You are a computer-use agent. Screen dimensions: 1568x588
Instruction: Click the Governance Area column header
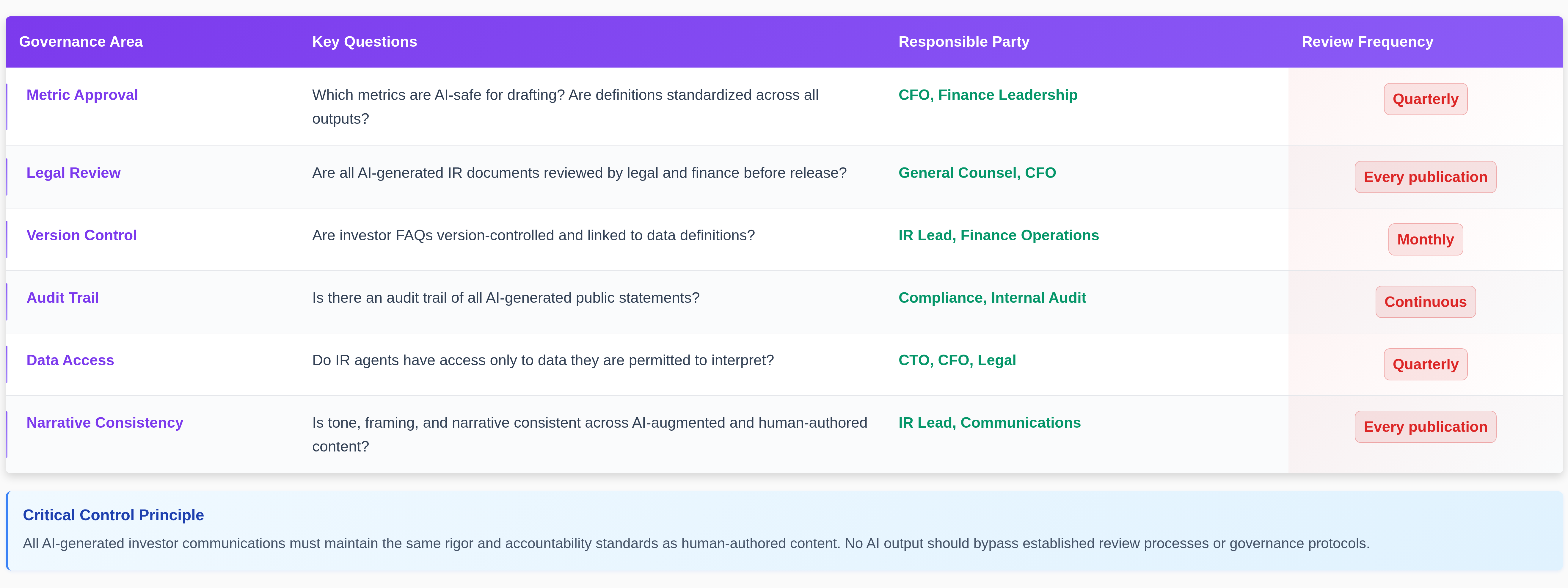coord(81,41)
